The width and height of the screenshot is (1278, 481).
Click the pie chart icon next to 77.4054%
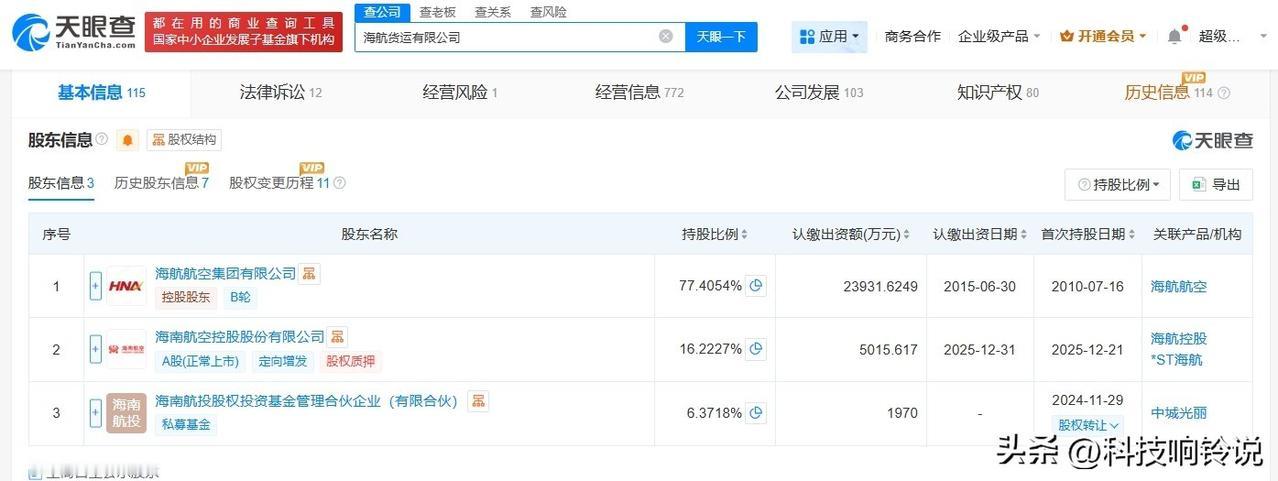coord(757,286)
